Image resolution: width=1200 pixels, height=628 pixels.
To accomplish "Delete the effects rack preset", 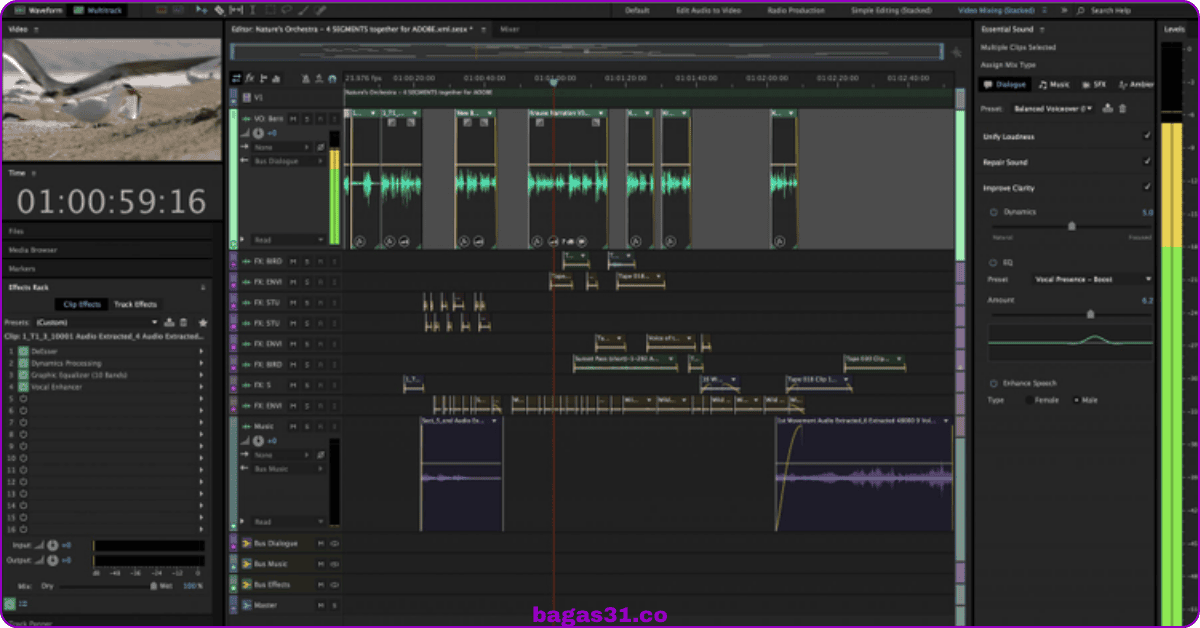I will click(x=183, y=323).
